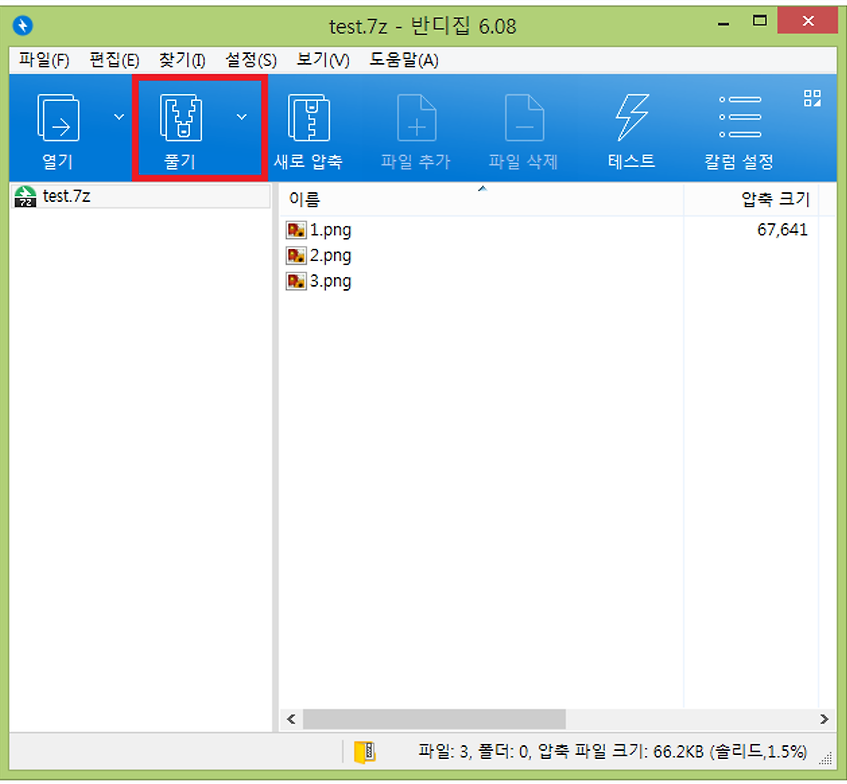Click the grid view icon top right
847x784 pixels.
pos(812,98)
